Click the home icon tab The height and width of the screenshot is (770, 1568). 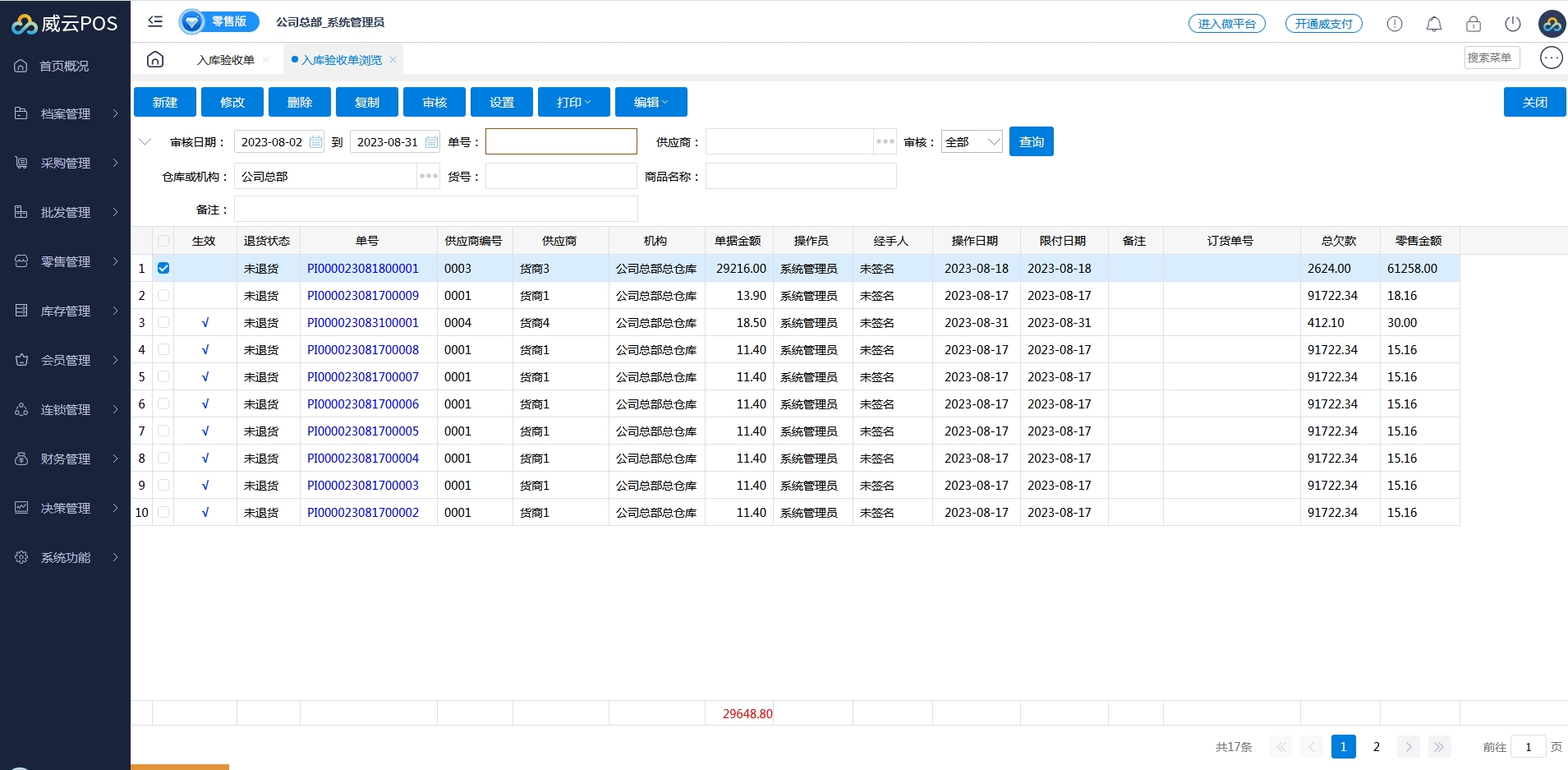coord(155,59)
